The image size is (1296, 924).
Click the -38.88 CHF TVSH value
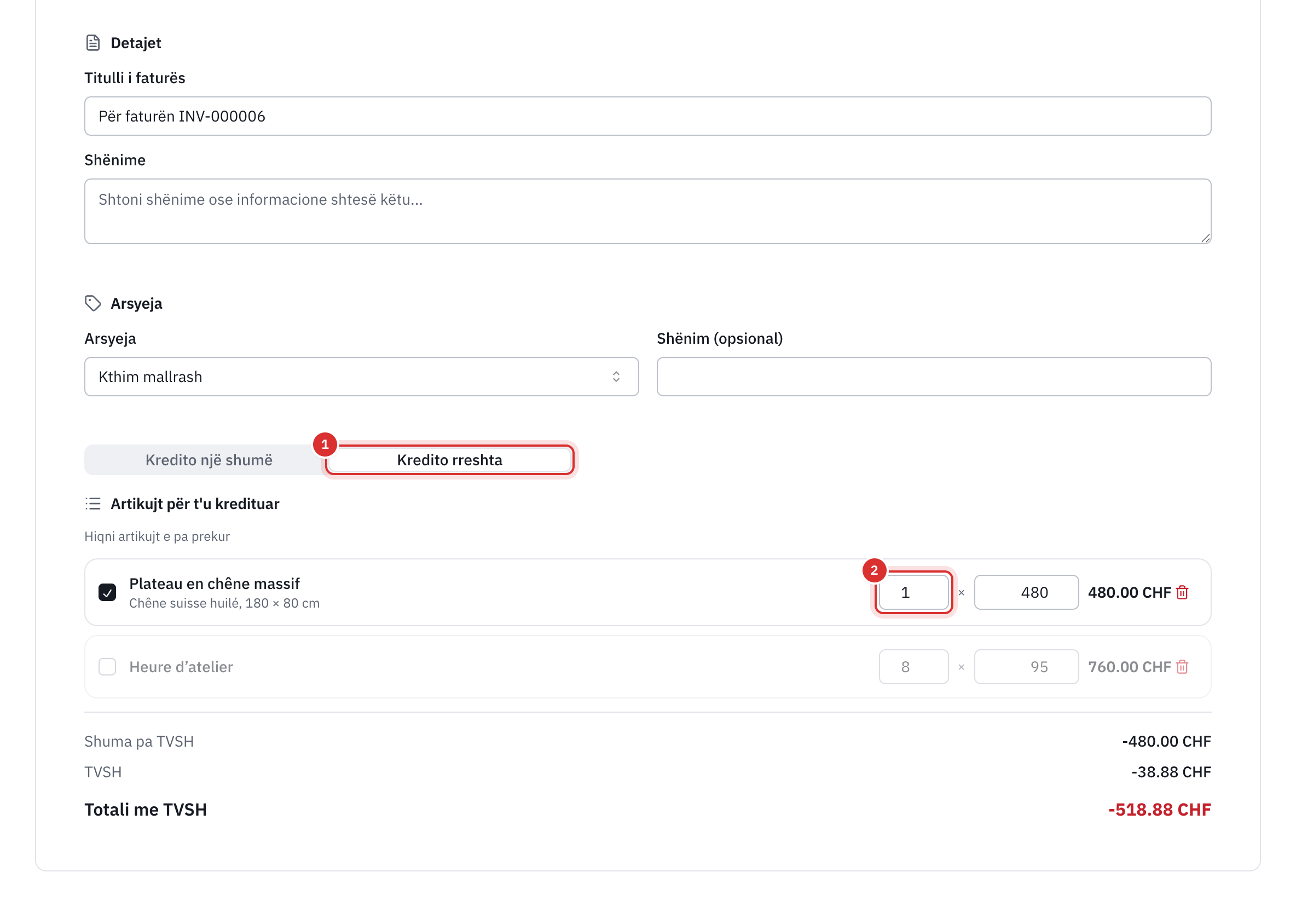(x=1171, y=772)
